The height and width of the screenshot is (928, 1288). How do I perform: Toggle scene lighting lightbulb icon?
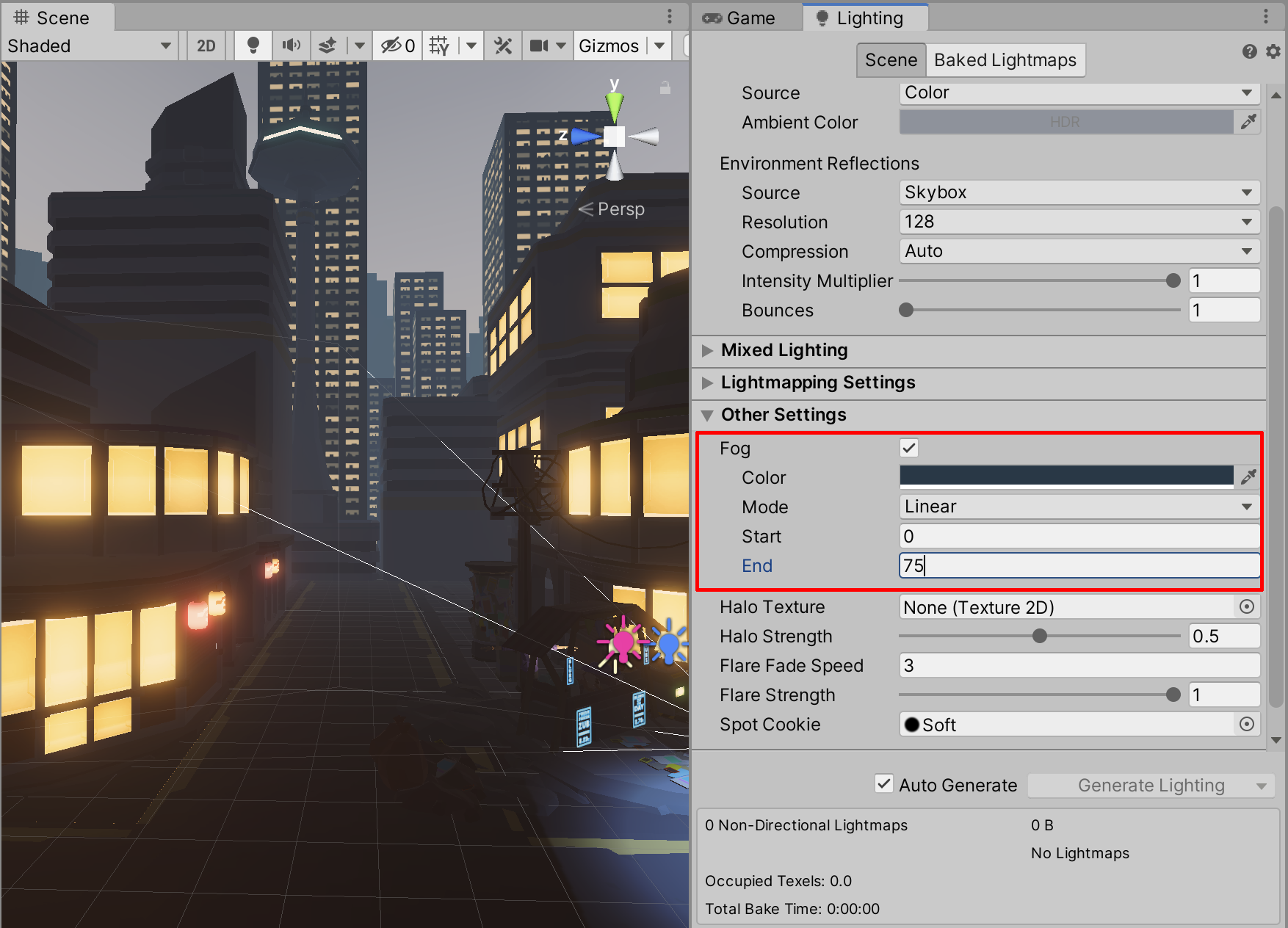pos(253,46)
